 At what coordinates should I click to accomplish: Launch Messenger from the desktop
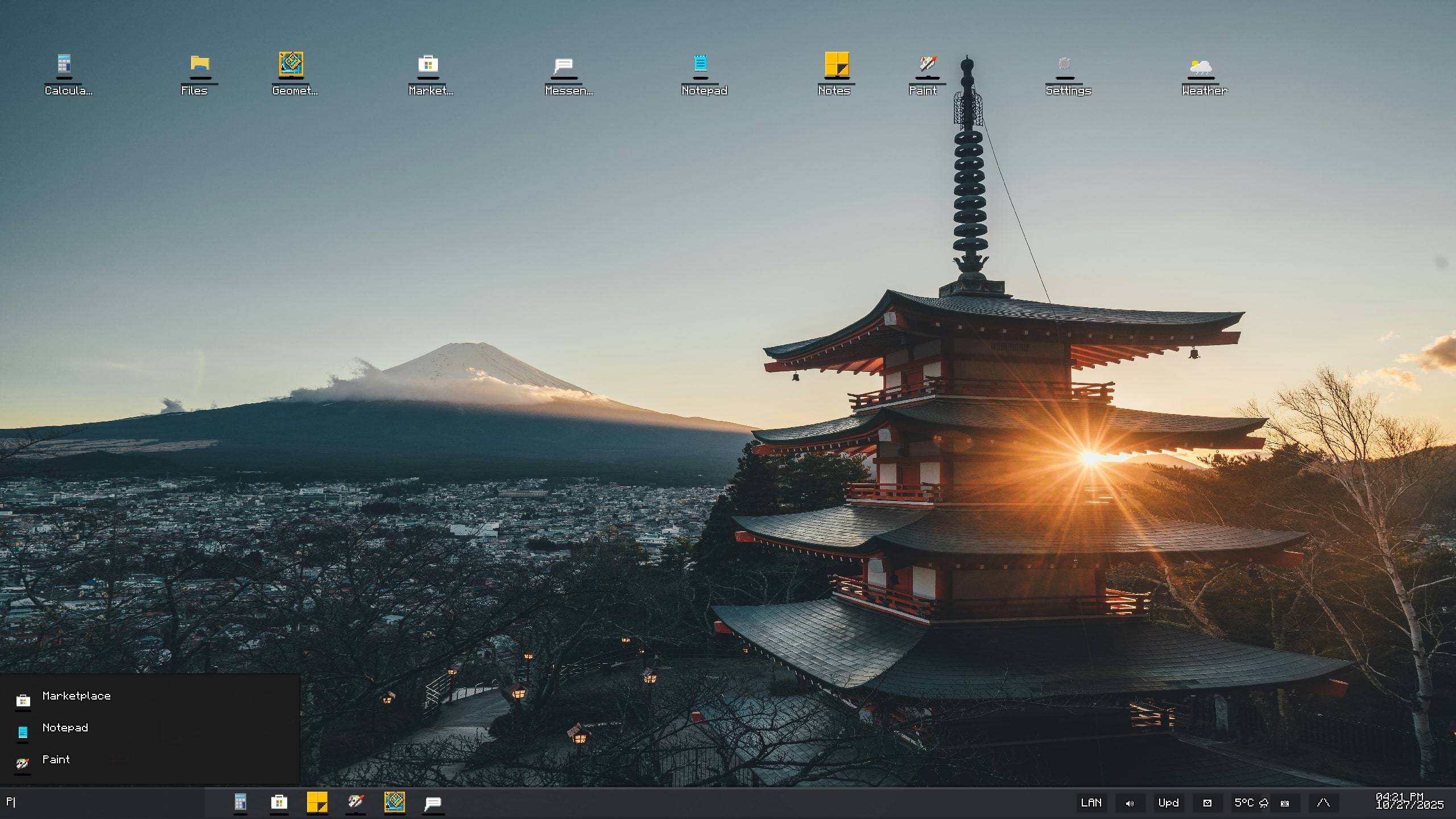tap(564, 65)
